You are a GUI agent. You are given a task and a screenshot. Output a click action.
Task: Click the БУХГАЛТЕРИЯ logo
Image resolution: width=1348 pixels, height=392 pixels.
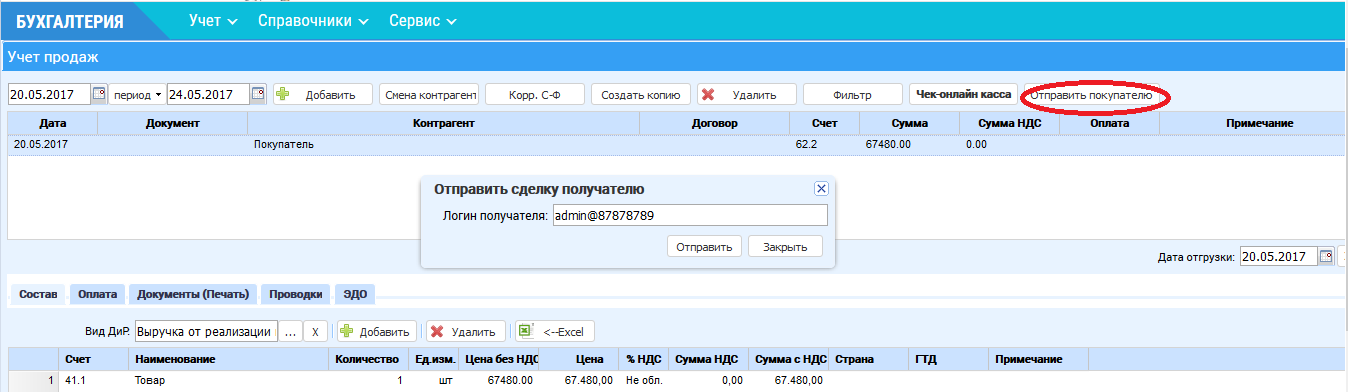click(x=70, y=21)
